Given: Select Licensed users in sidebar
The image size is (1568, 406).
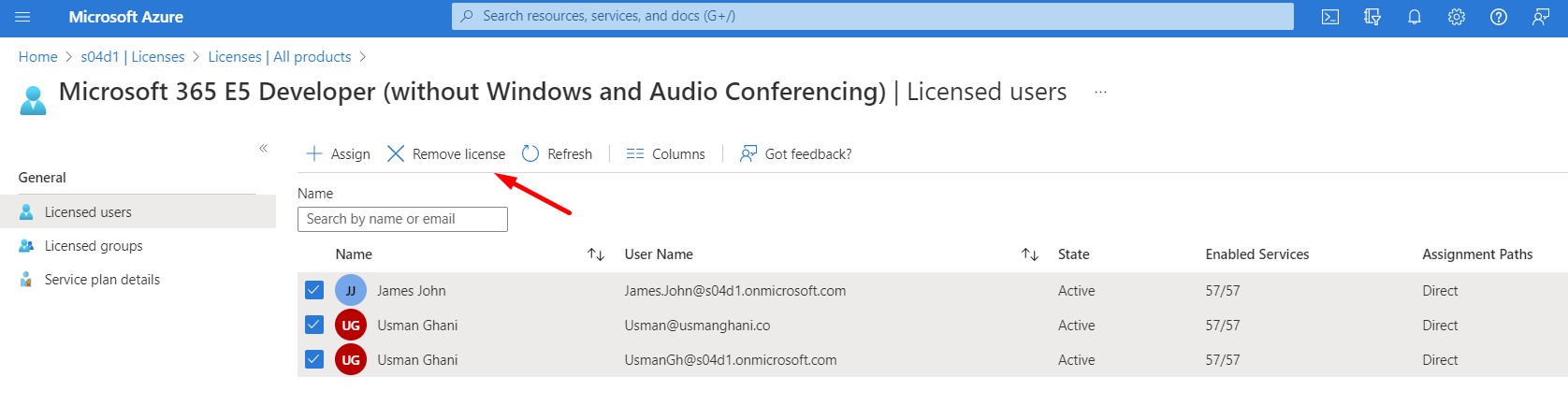Looking at the screenshot, I should pos(138,212).
